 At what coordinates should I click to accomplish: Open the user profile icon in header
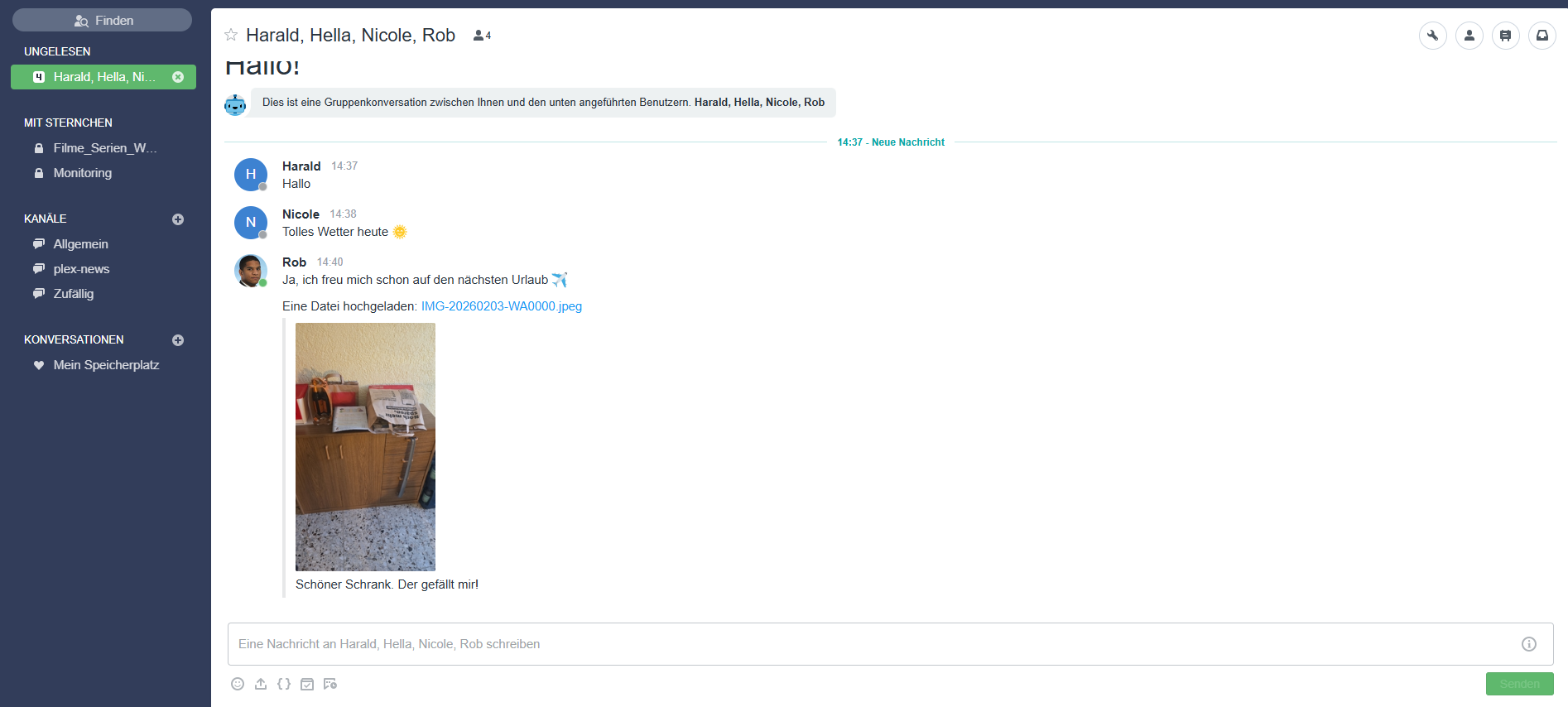coord(1469,36)
